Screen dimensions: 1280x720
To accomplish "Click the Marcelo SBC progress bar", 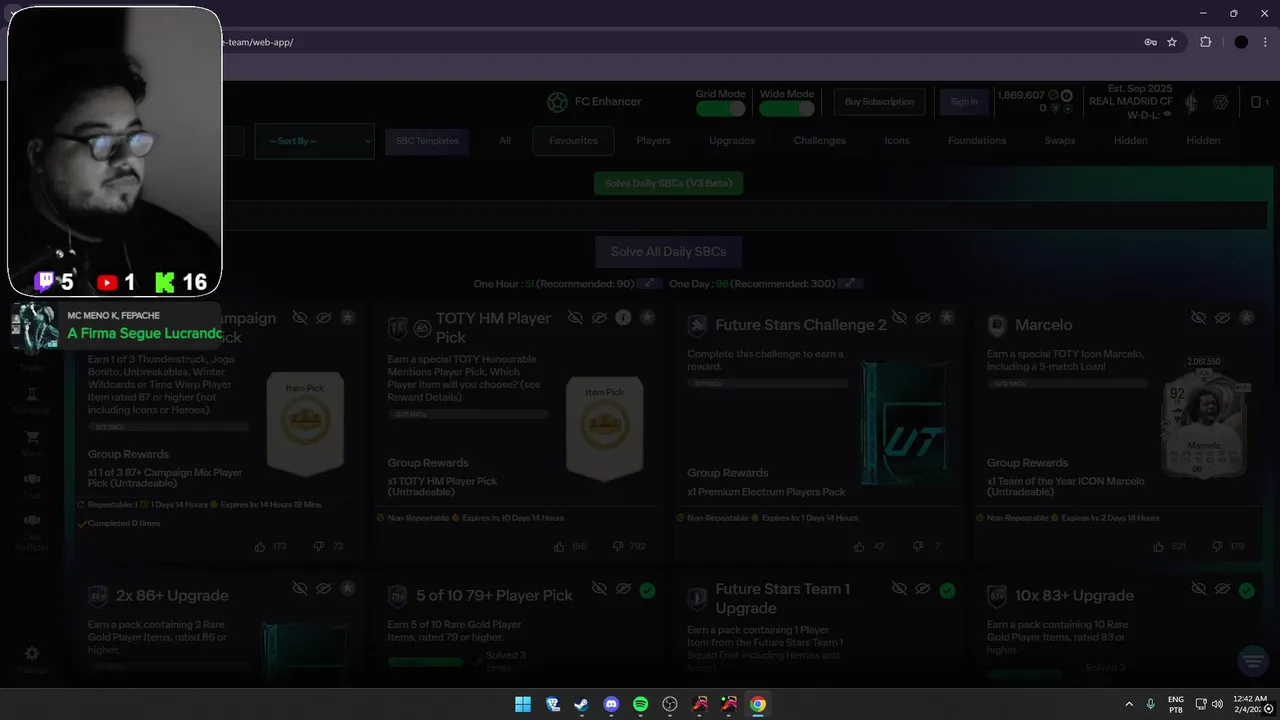I will 1067,384.
